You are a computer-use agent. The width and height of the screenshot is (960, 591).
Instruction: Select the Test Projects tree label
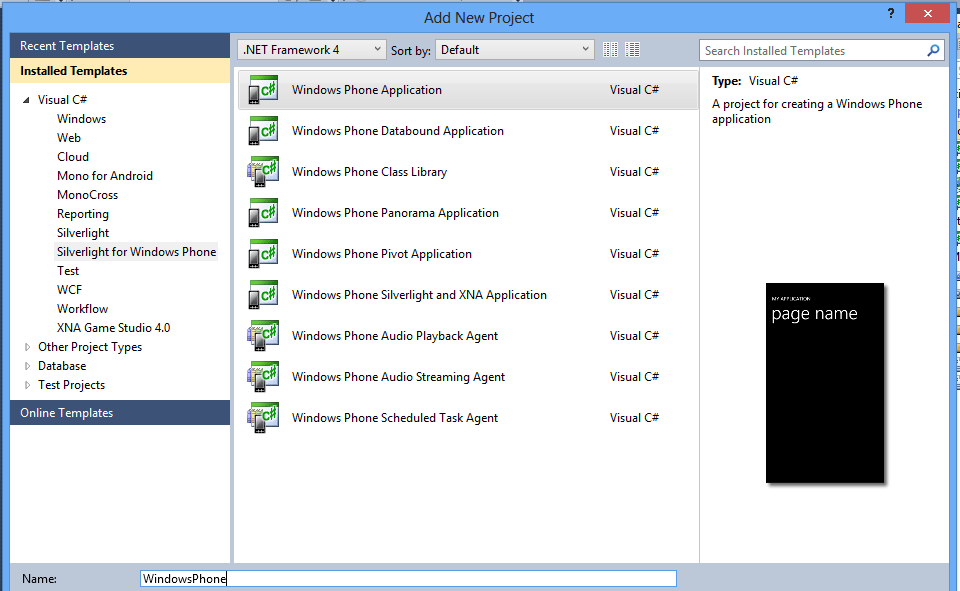[x=71, y=385]
